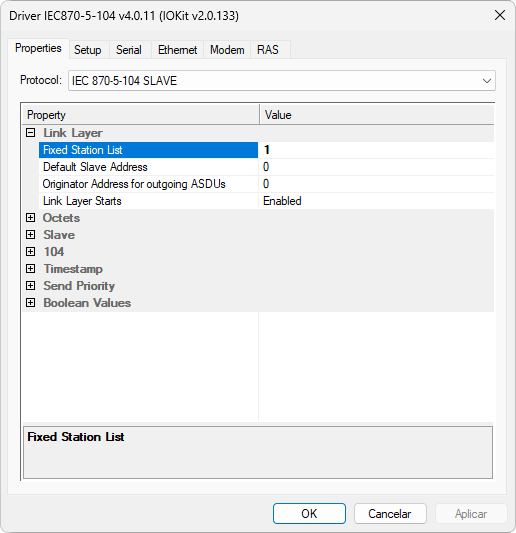Expand the Boolean Values group
This screenshot has width=516, height=533.
(31, 303)
